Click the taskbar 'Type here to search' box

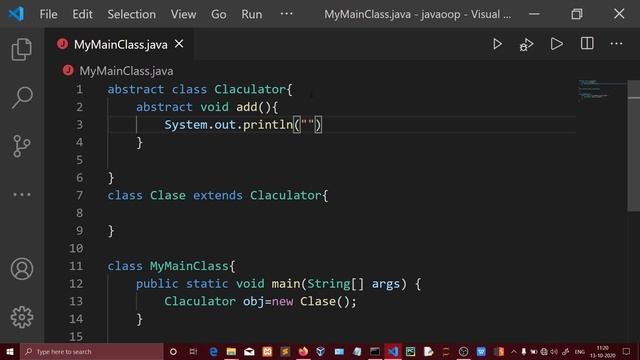pos(92,351)
